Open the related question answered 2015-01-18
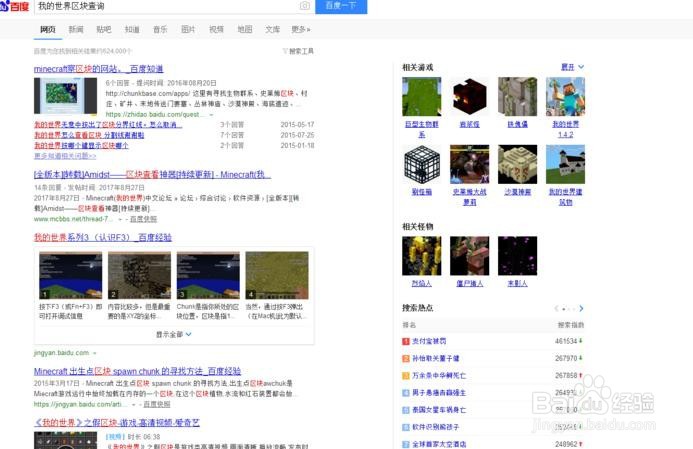 pos(81,145)
